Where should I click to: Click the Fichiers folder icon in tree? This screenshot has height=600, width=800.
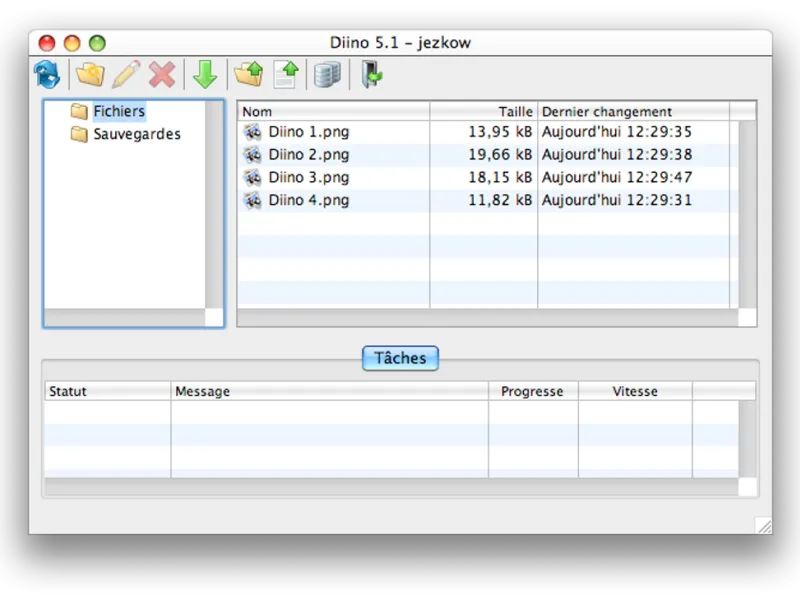79,111
